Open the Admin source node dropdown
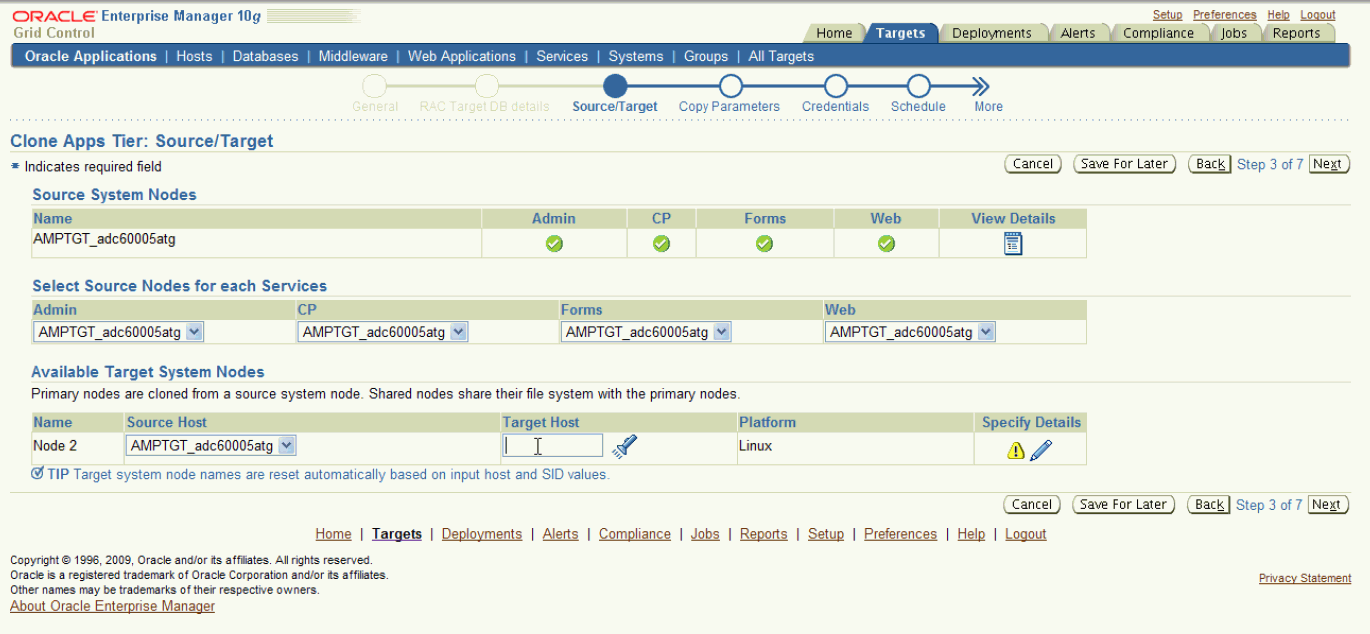Viewport: 1370px width, 634px height. point(119,332)
